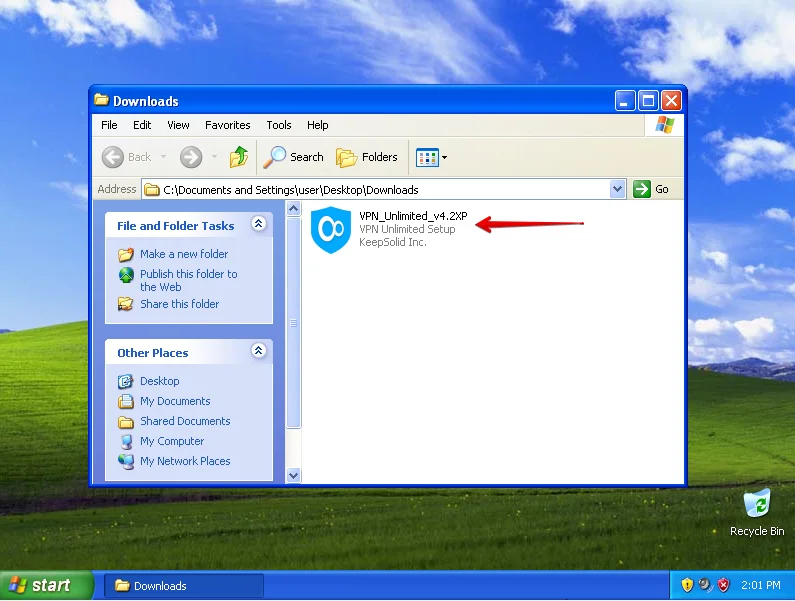Open the Favorites menu

pos(227,125)
